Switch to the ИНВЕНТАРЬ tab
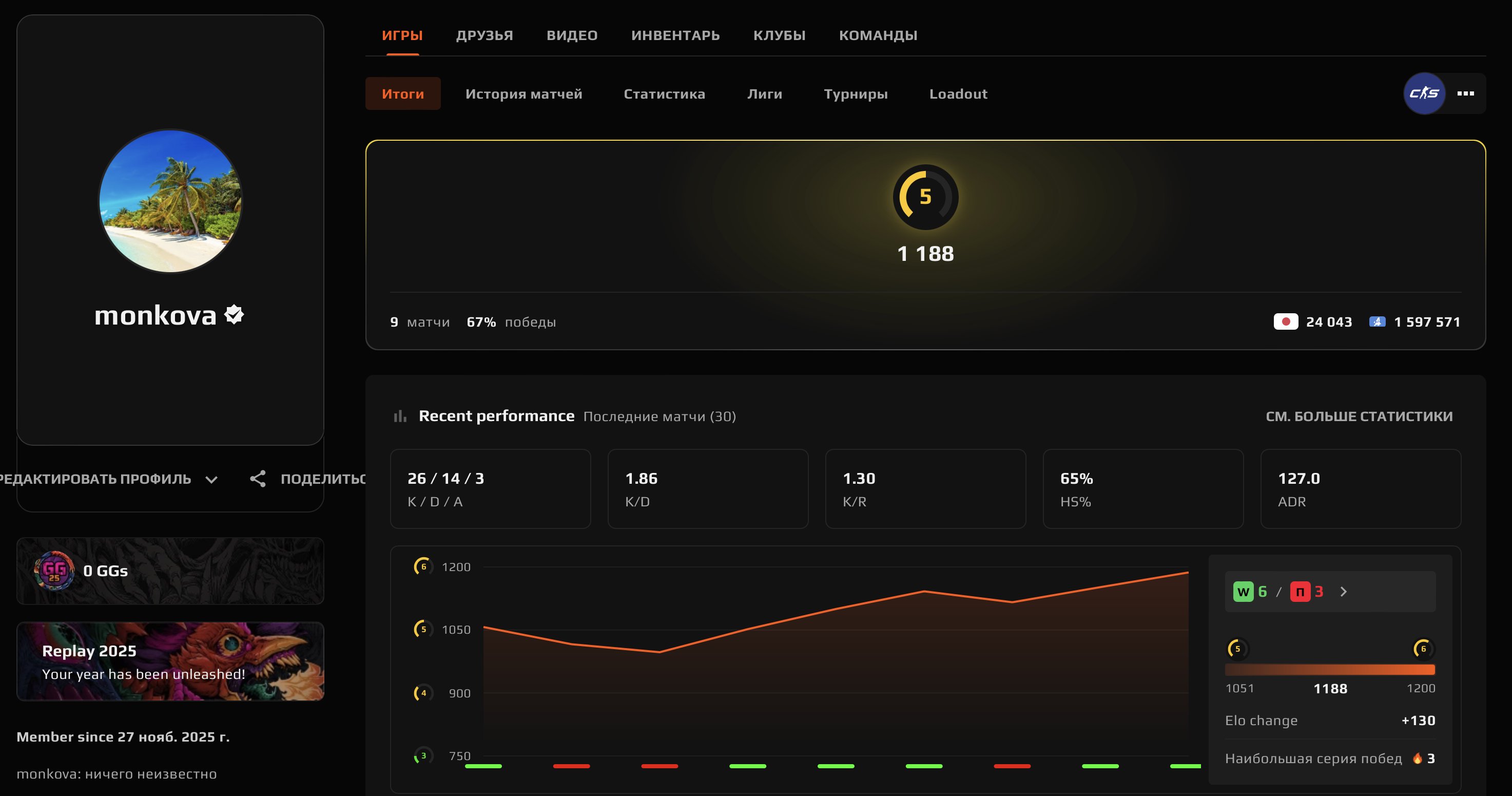1512x796 pixels. tap(675, 35)
